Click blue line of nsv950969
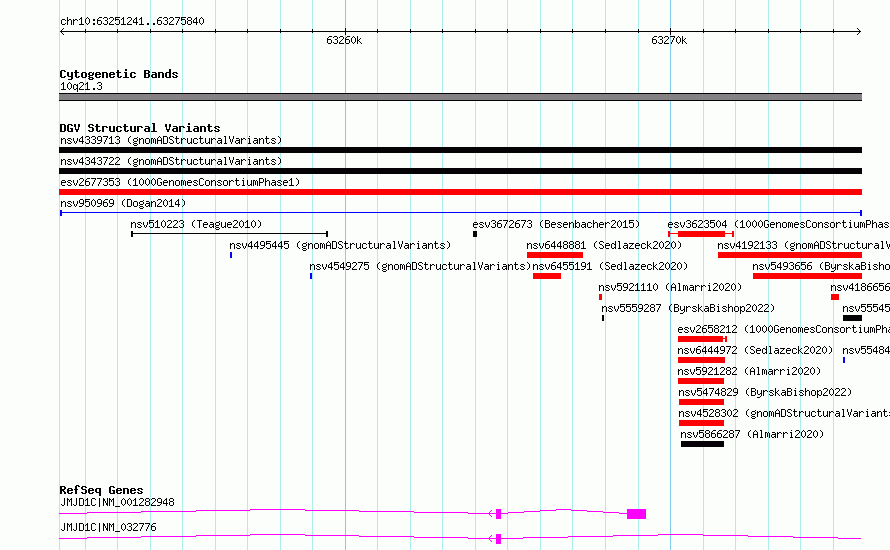This screenshot has width=890, height=550. click(460, 213)
